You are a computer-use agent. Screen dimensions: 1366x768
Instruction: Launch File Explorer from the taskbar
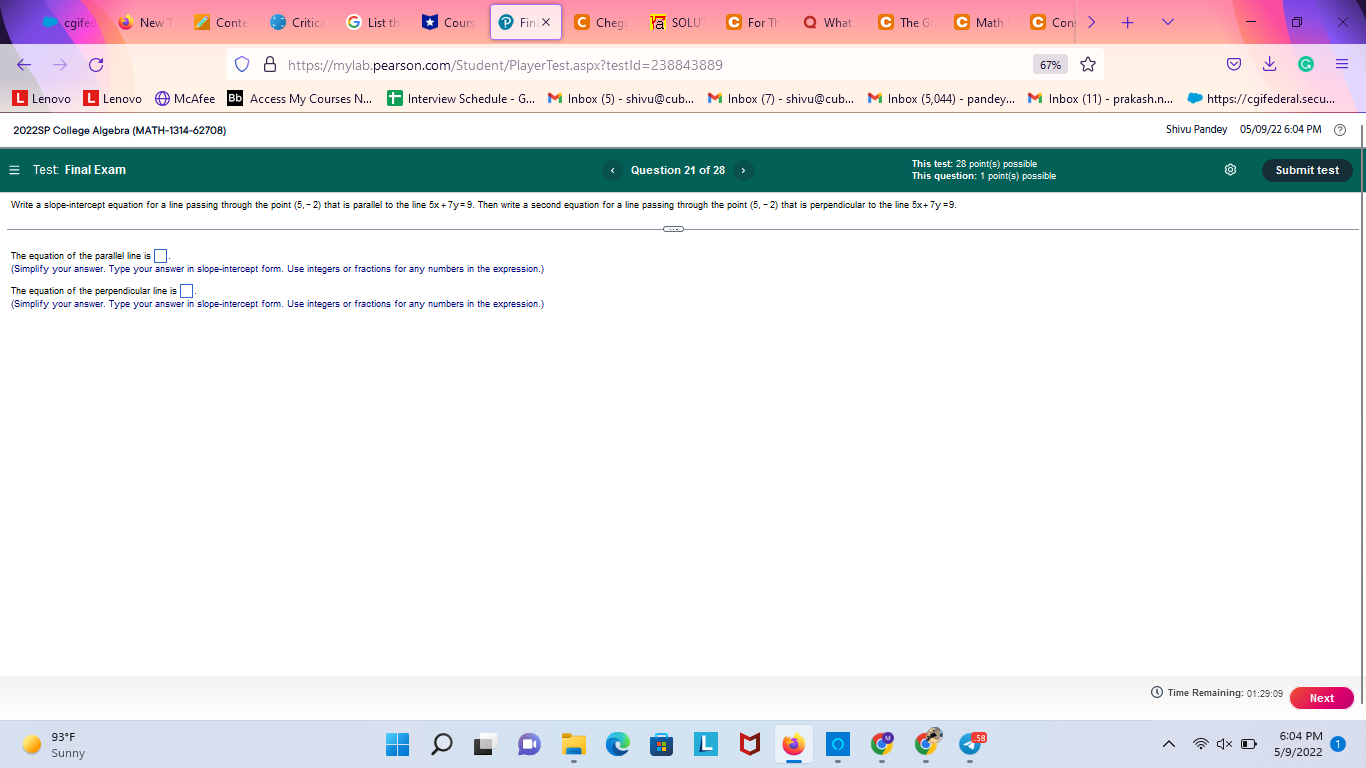tap(573, 745)
